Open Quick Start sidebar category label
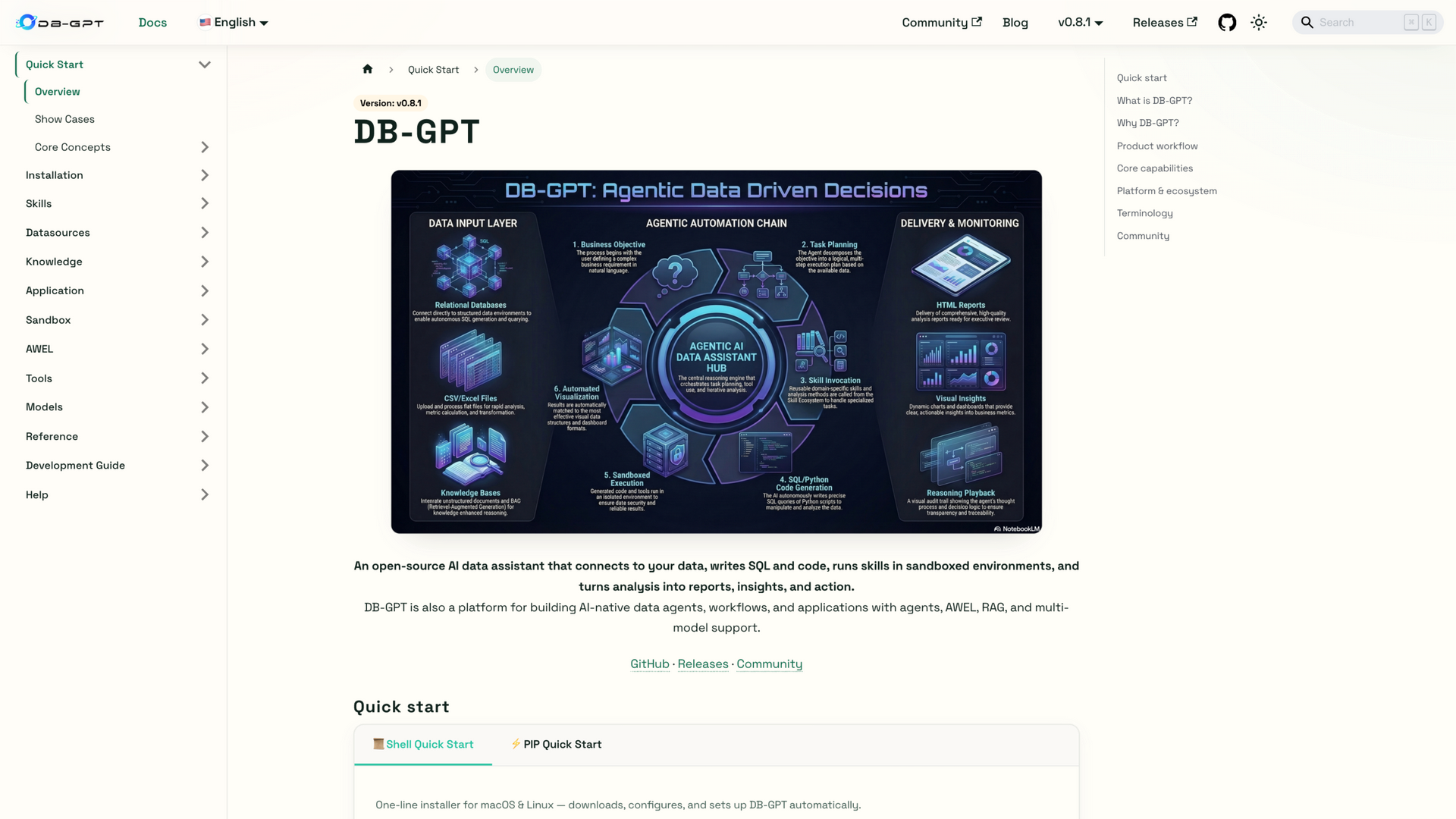 click(55, 64)
